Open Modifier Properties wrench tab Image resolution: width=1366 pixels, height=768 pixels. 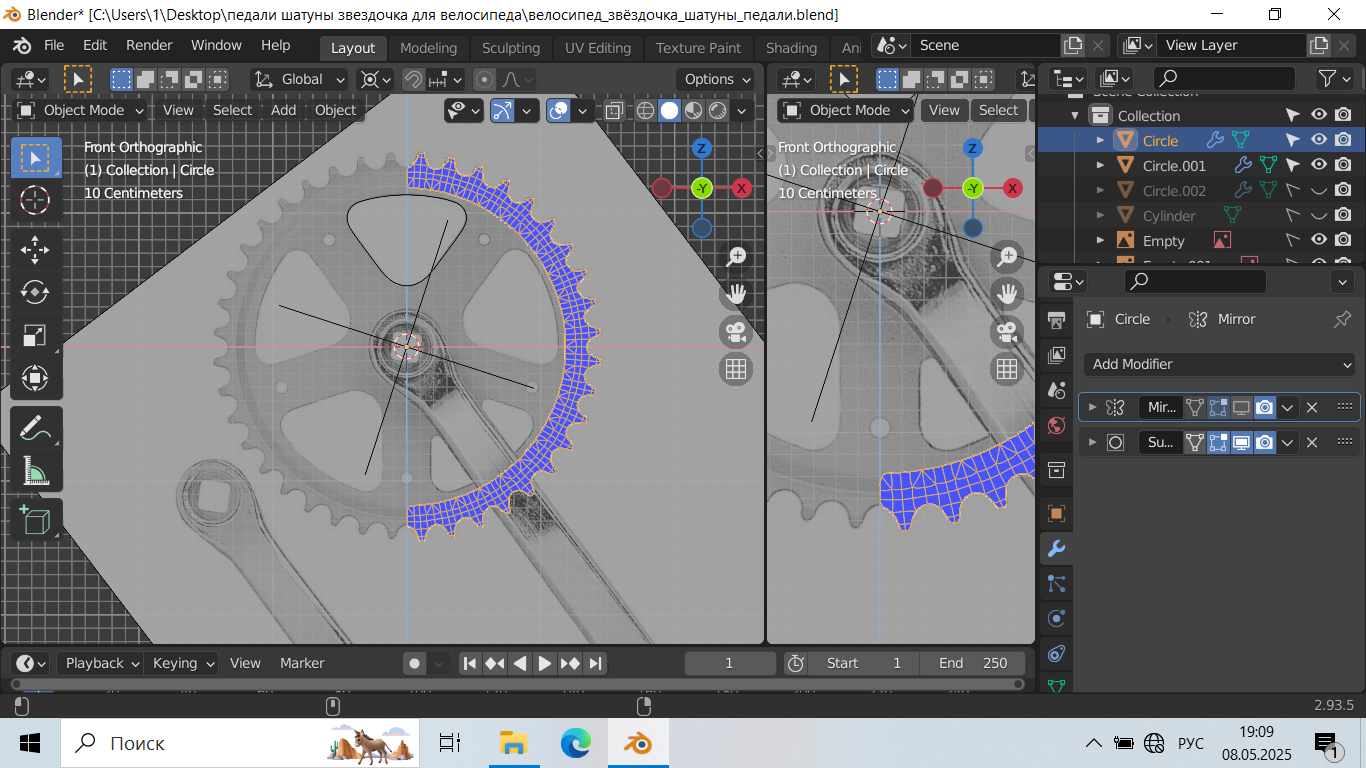[x=1056, y=548]
